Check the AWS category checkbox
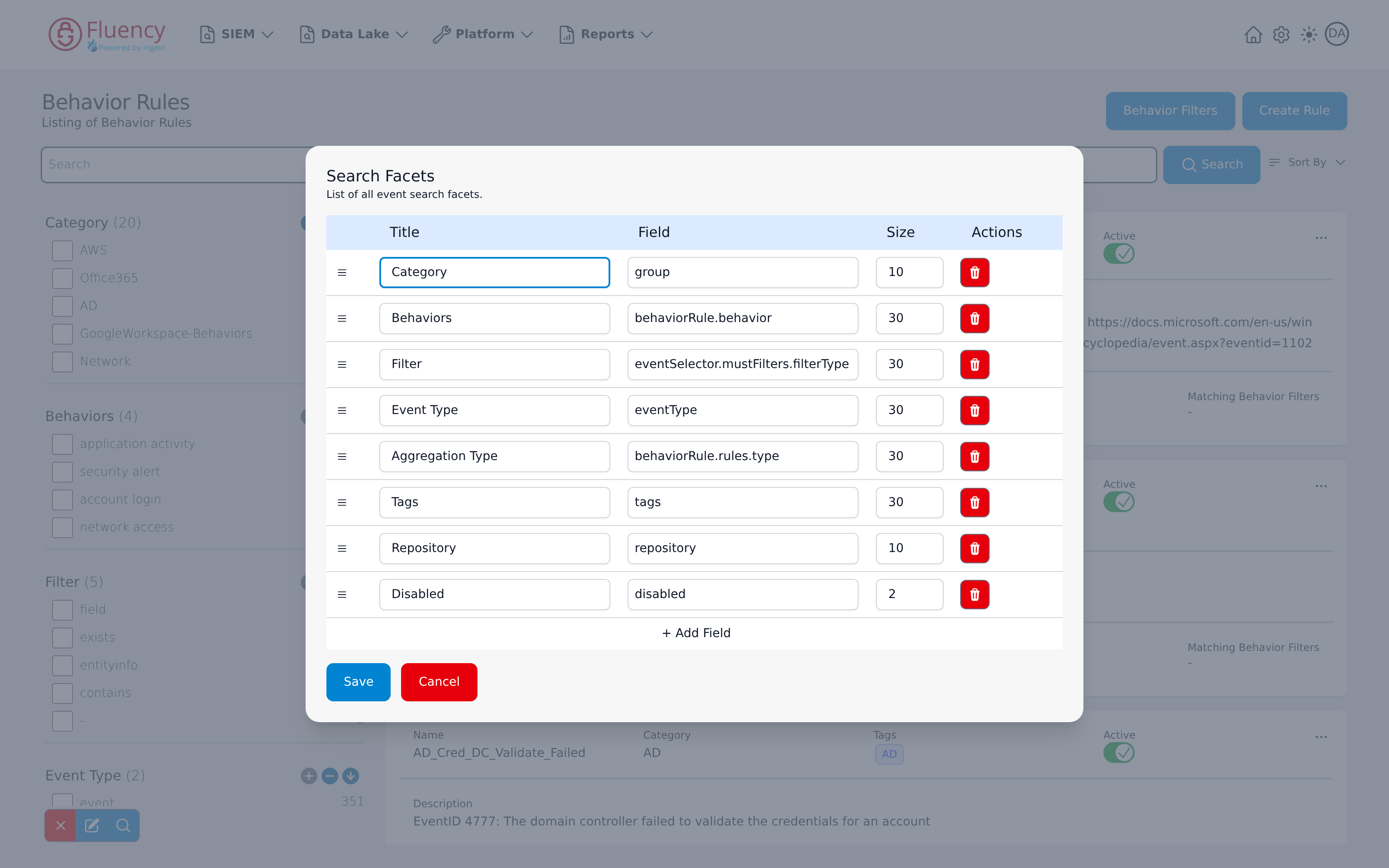The height and width of the screenshot is (868, 1389). (63, 250)
